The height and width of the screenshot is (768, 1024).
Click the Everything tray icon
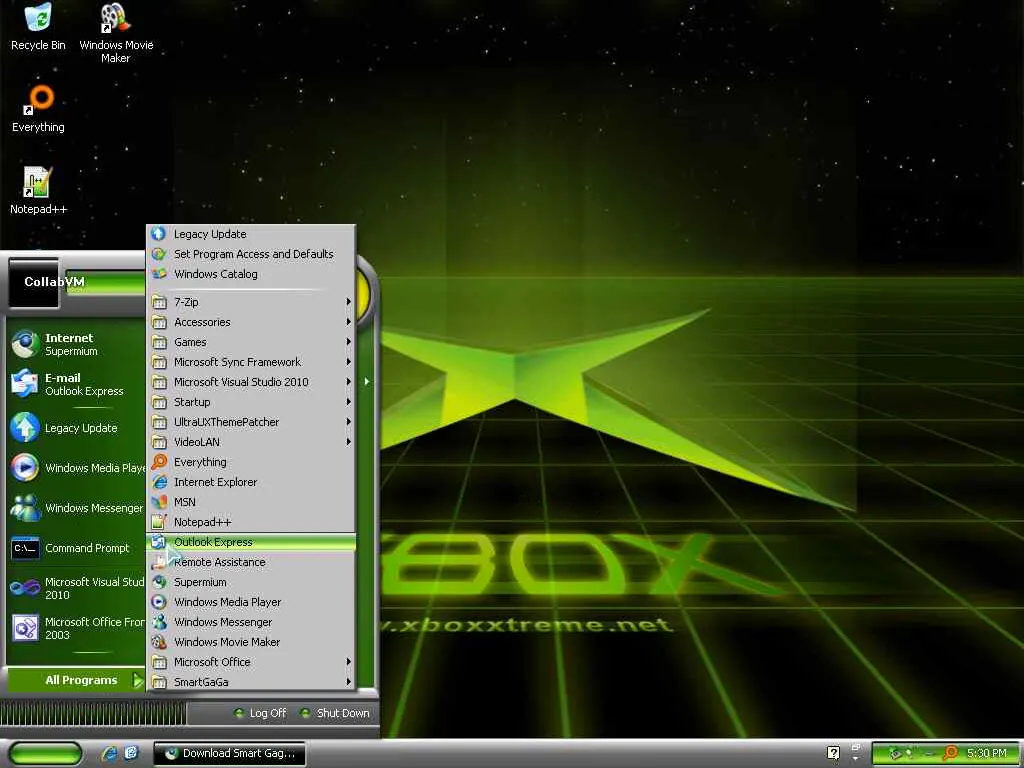(x=951, y=753)
